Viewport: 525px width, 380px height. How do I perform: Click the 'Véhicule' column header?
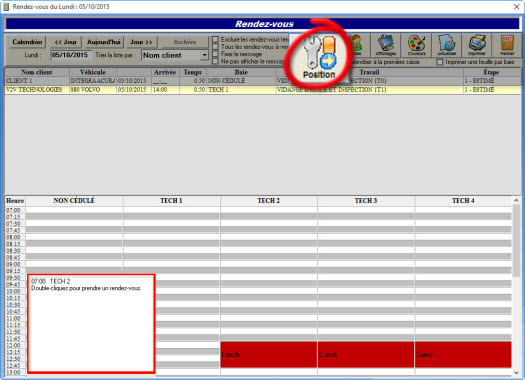tap(93, 72)
